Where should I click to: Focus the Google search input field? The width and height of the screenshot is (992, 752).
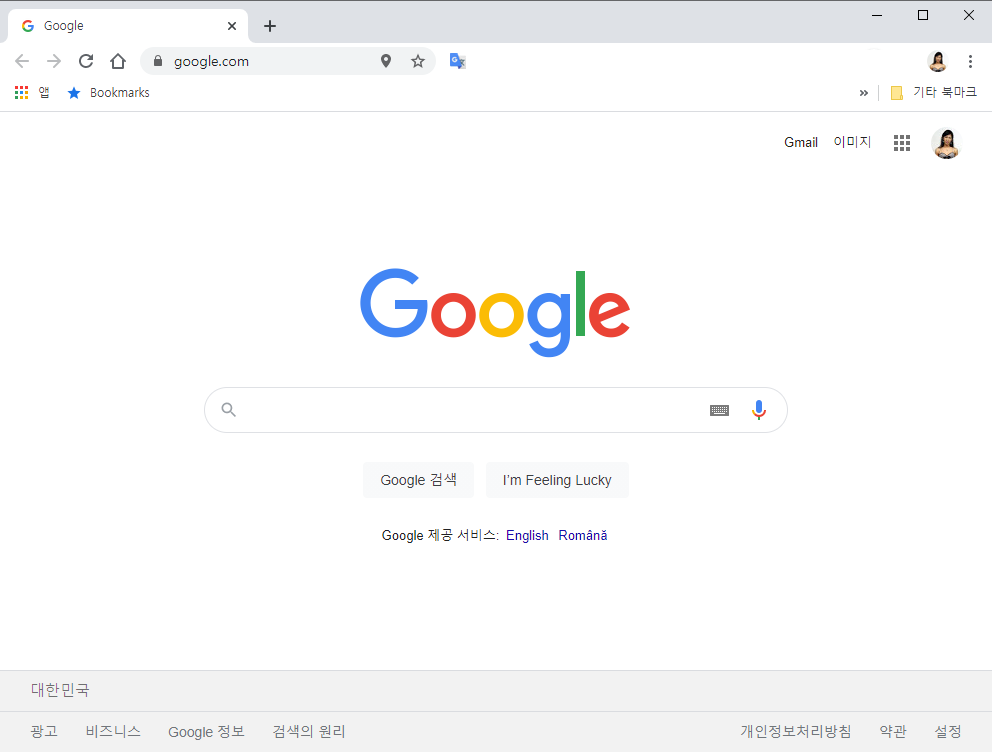pyautogui.click(x=496, y=410)
